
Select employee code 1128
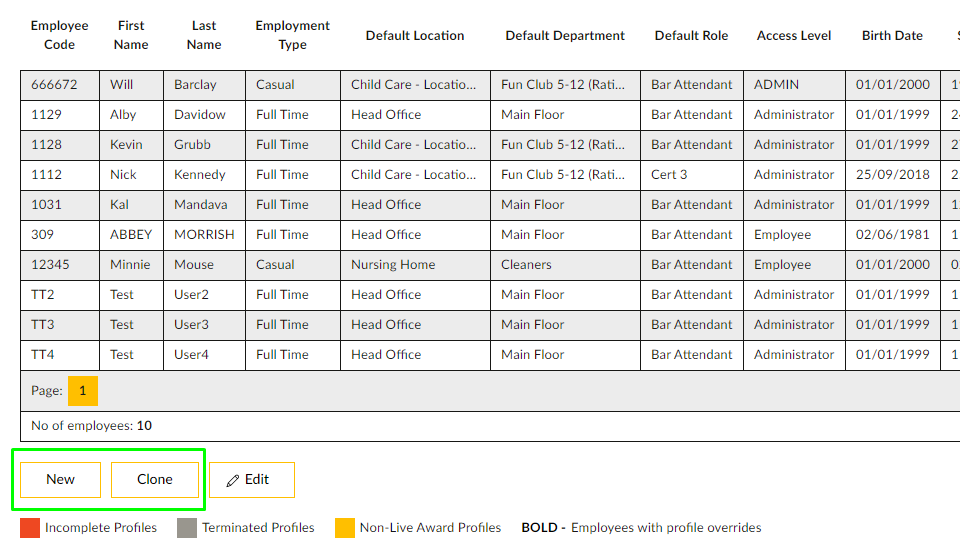click(x=47, y=145)
